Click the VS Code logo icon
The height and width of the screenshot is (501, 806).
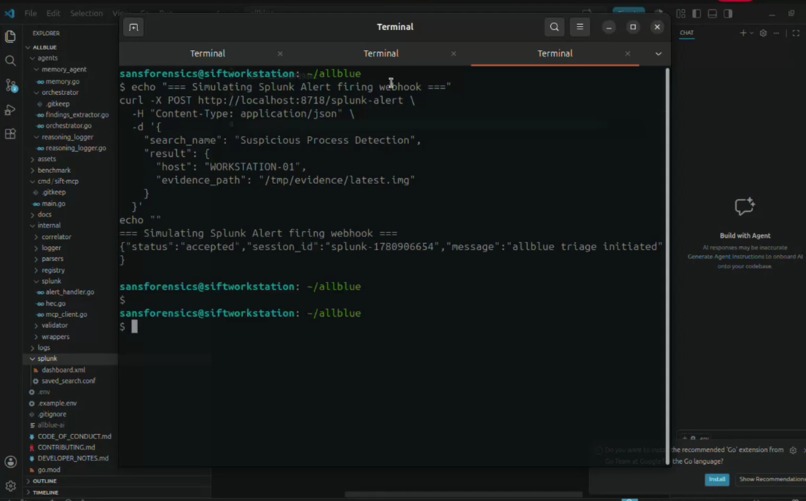point(10,13)
